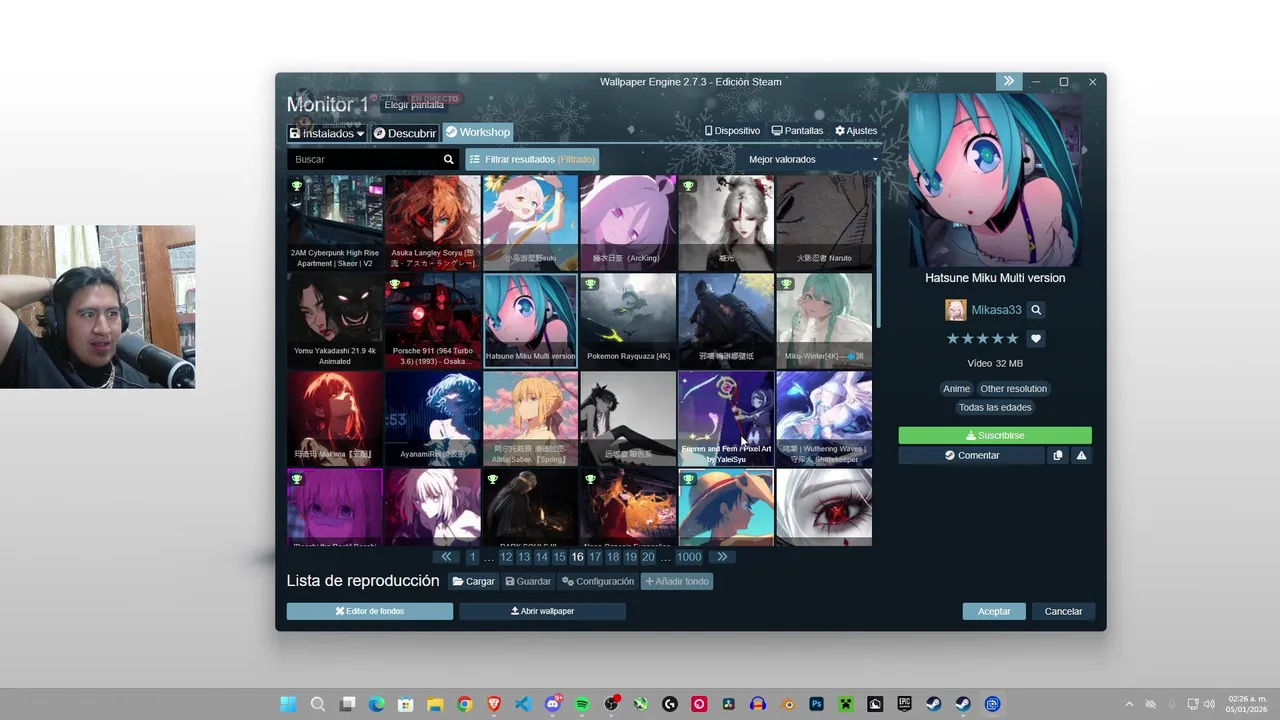Open Visual Studio Code from taskbar

523,704
